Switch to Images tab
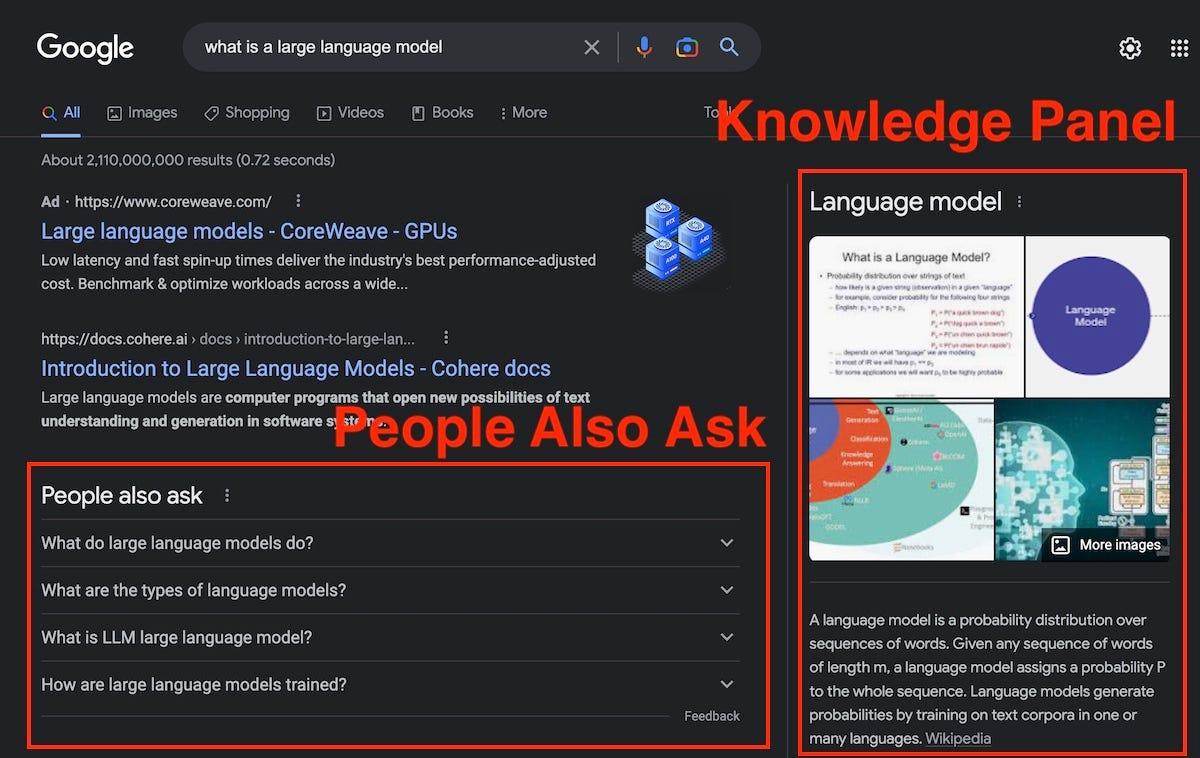 point(142,113)
